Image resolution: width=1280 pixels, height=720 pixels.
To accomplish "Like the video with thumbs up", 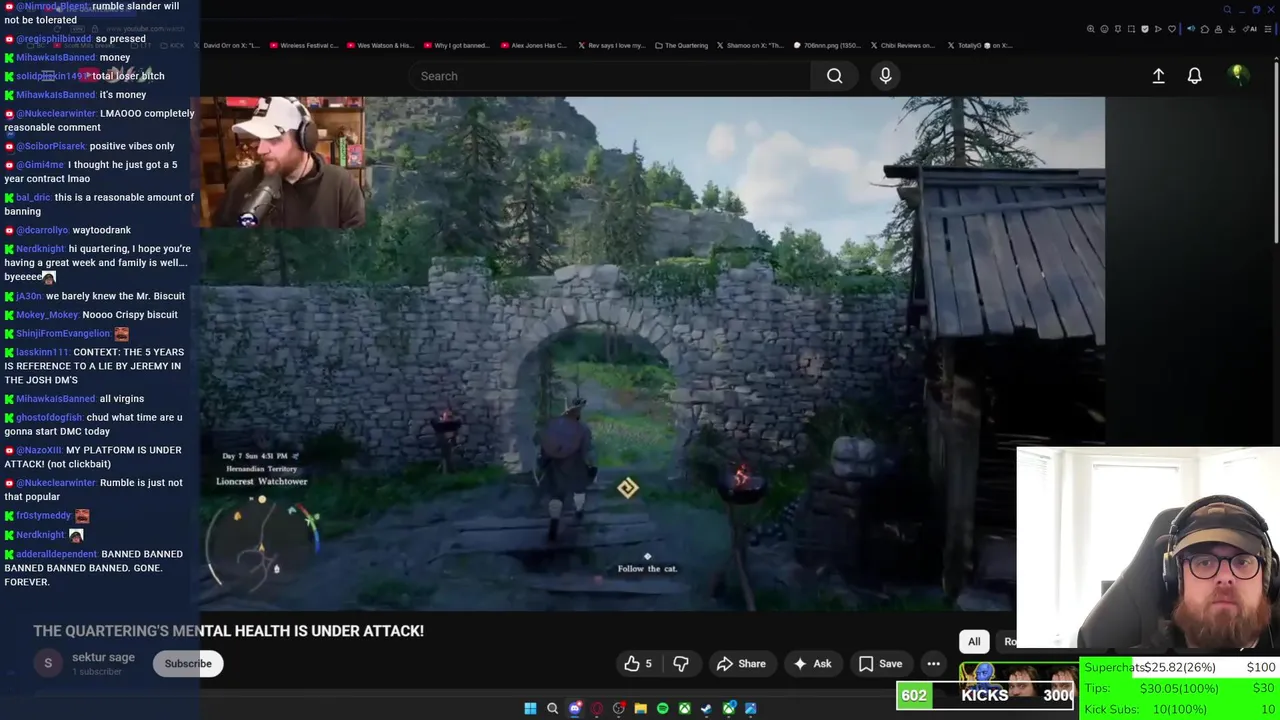I will [x=638, y=664].
